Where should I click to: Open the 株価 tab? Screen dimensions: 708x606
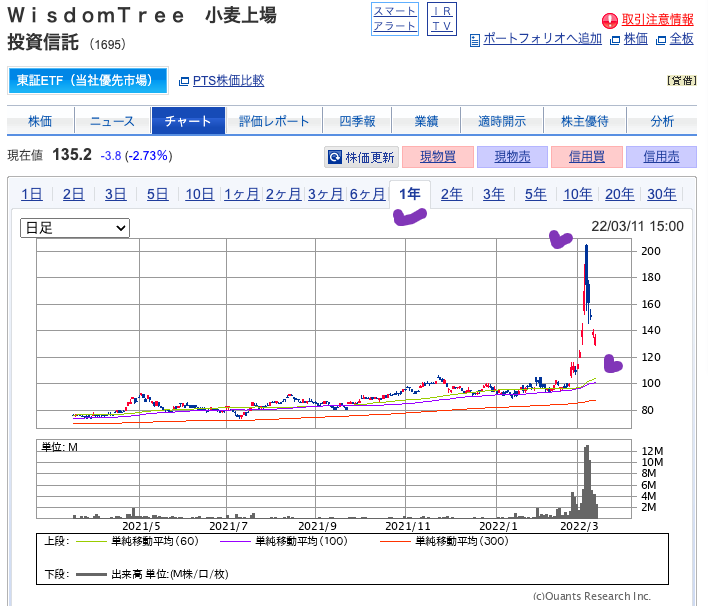click(x=40, y=121)
